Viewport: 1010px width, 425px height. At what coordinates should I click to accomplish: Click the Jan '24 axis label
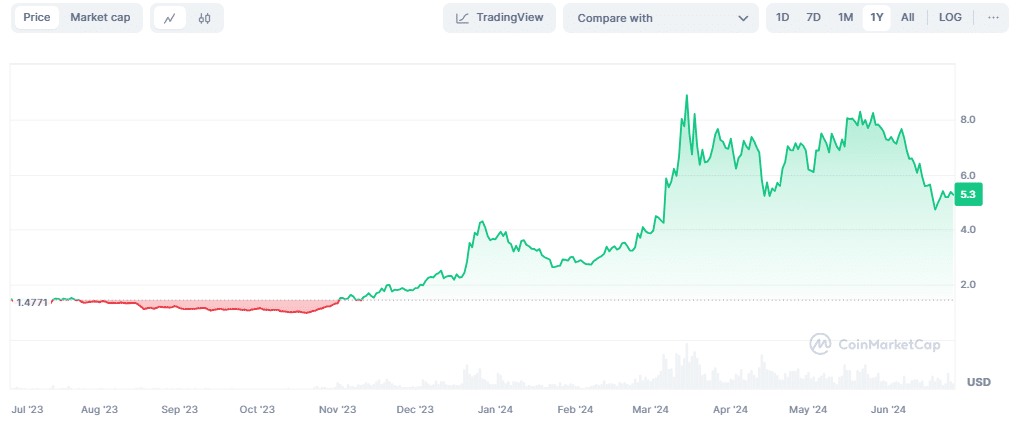[x=494, y=409]
